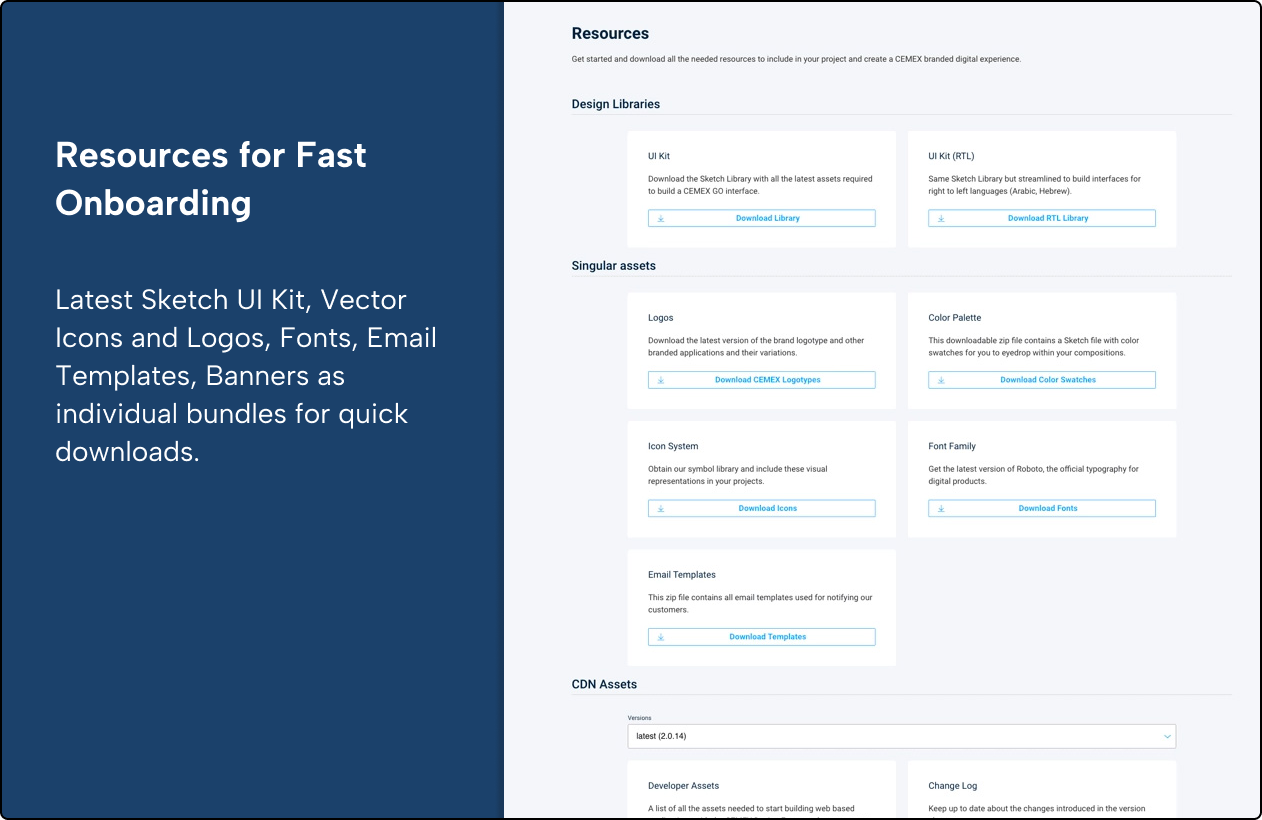Click the download icon in the Download Icons button
Screen dimensions: 1262x820
[x=661, y=508]
